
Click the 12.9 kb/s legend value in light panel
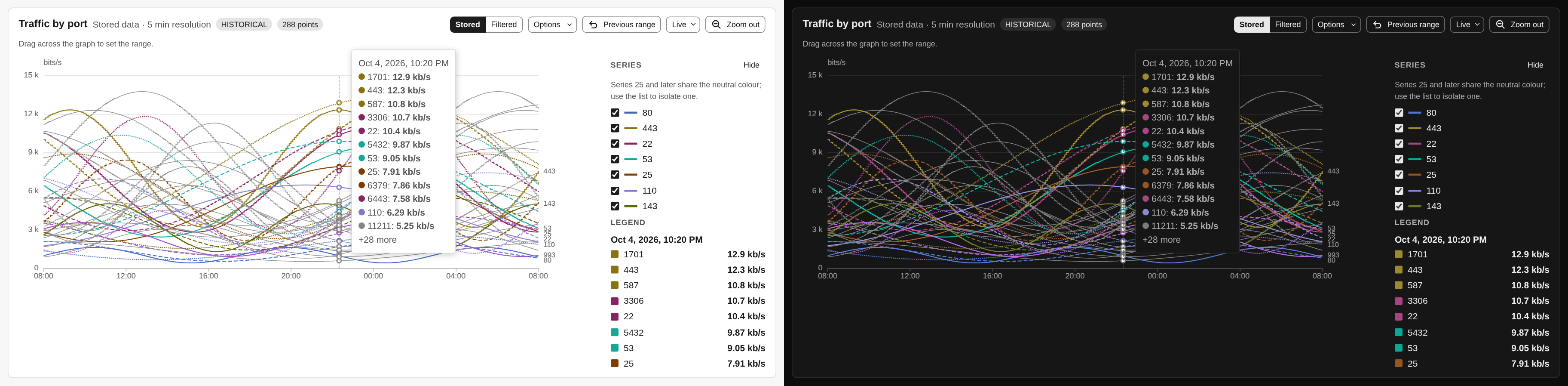click(746, 254)
